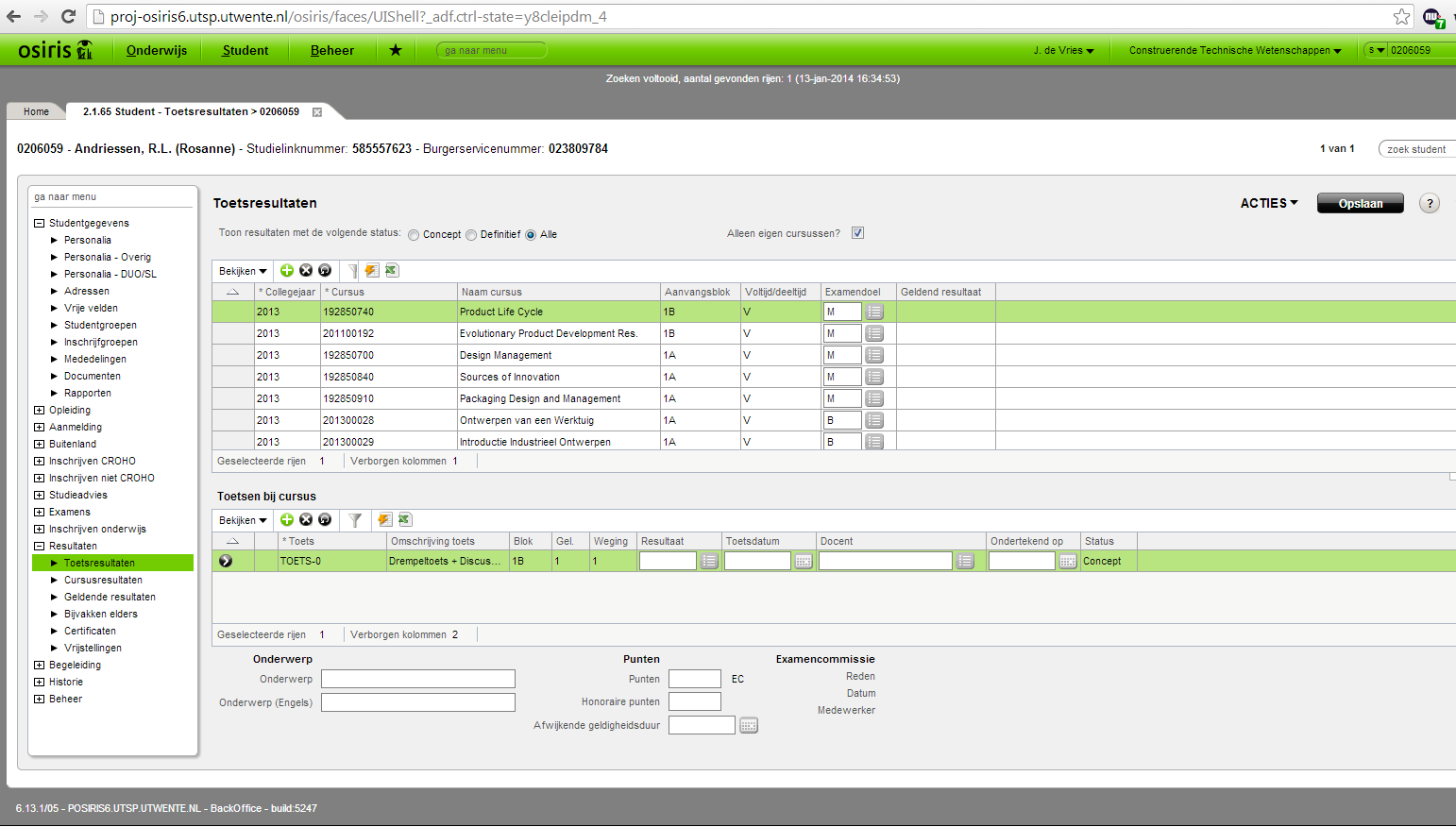Screen dimensions: 1456x827
Task: Delete row icon in Toetsresultaten toolbar
Action: click(x=306, y=271)
